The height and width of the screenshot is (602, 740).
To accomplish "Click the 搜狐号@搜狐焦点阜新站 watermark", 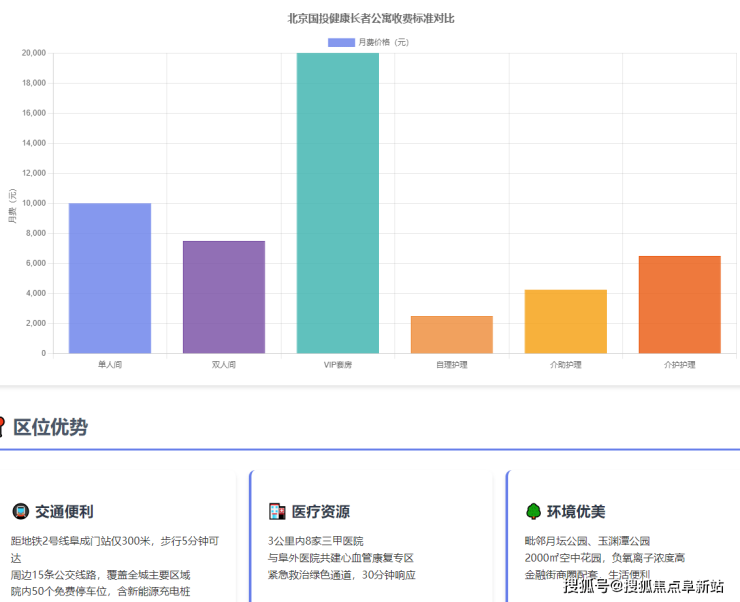I will click(x=643, y=586).
